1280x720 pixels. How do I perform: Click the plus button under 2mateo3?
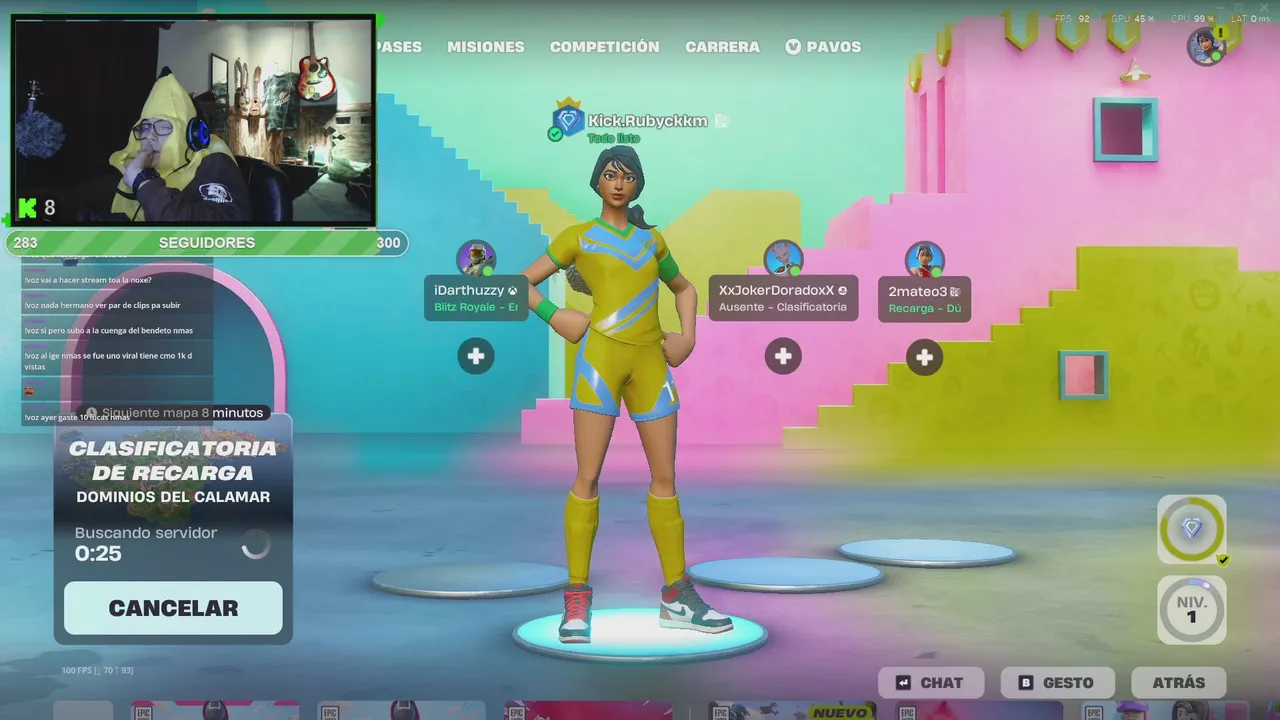pyautogui.click(x=924, y=357)
